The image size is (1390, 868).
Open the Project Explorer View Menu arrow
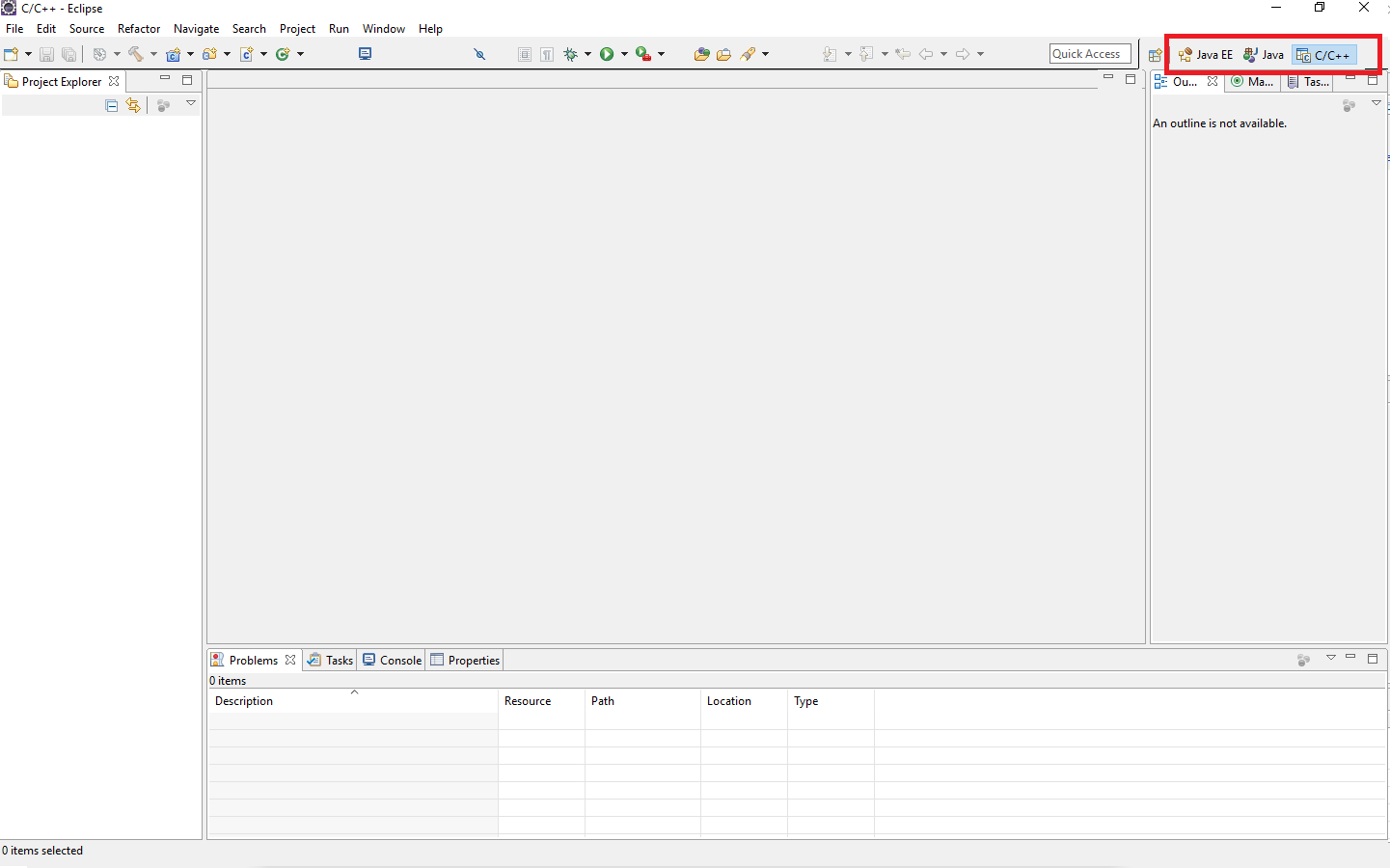[191, 103]
